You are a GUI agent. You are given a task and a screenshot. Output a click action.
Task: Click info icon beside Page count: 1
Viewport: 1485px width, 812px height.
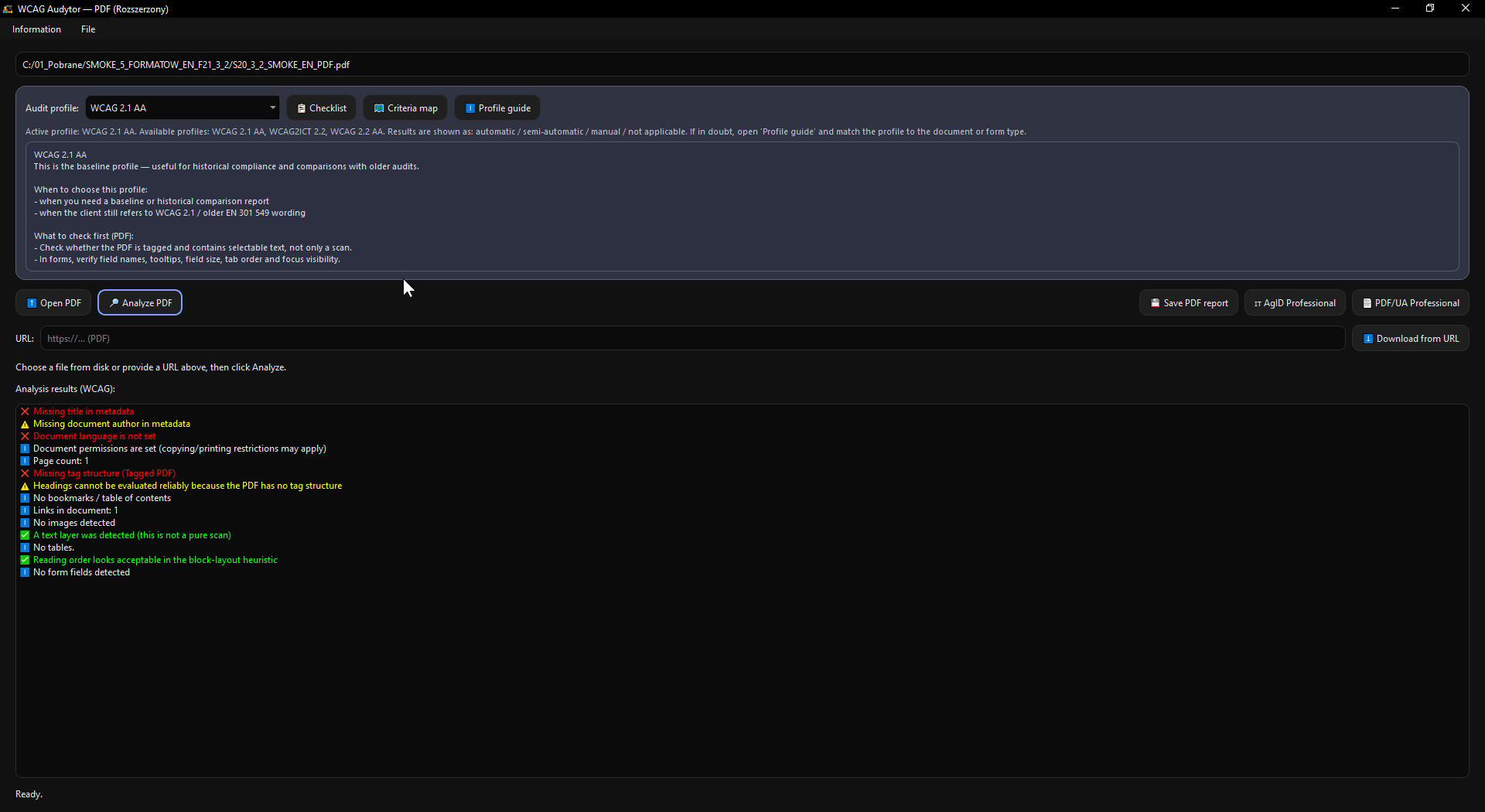pyautogui.click(x=25, y=461)
